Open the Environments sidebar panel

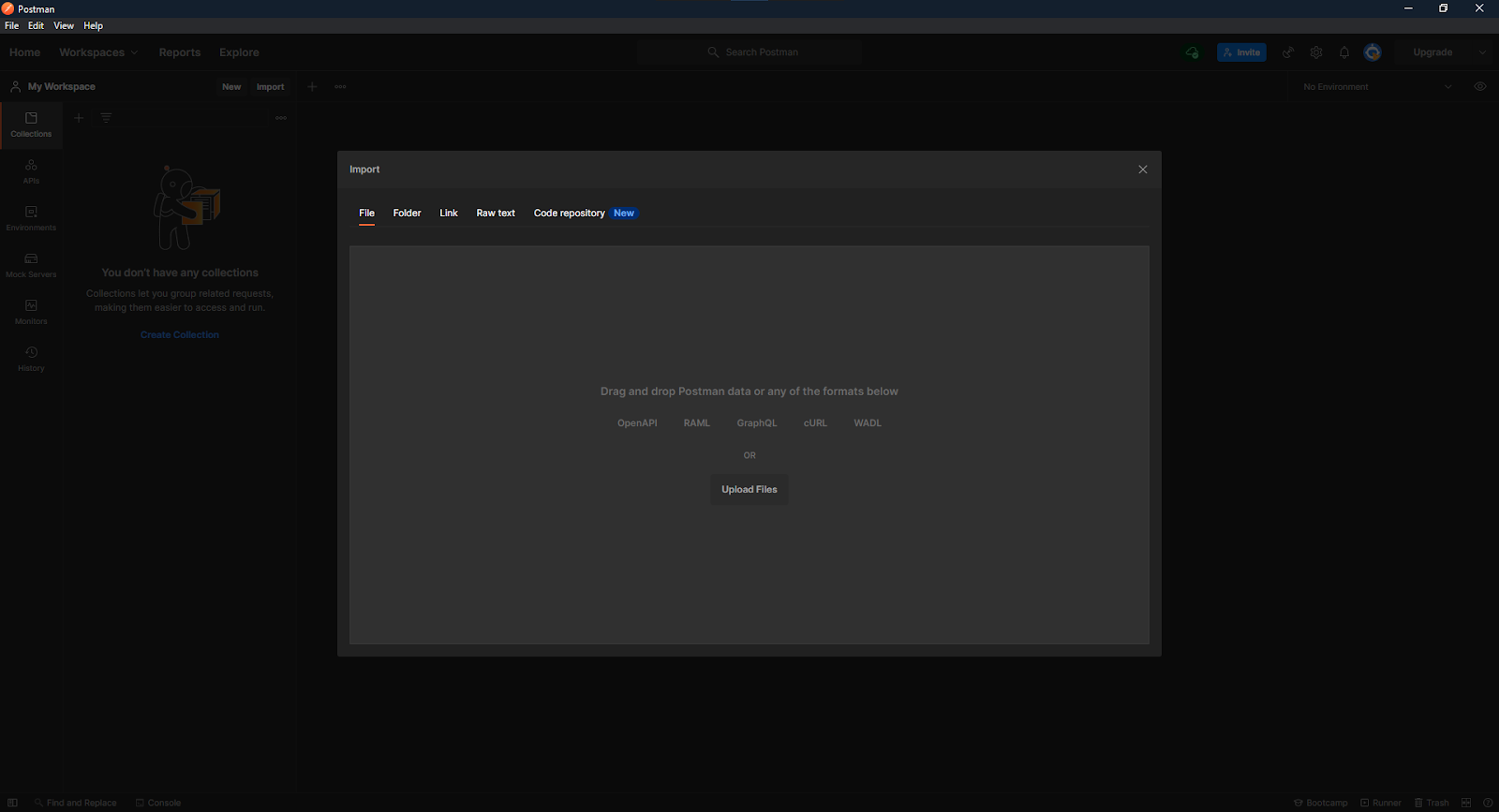point(31,219)
